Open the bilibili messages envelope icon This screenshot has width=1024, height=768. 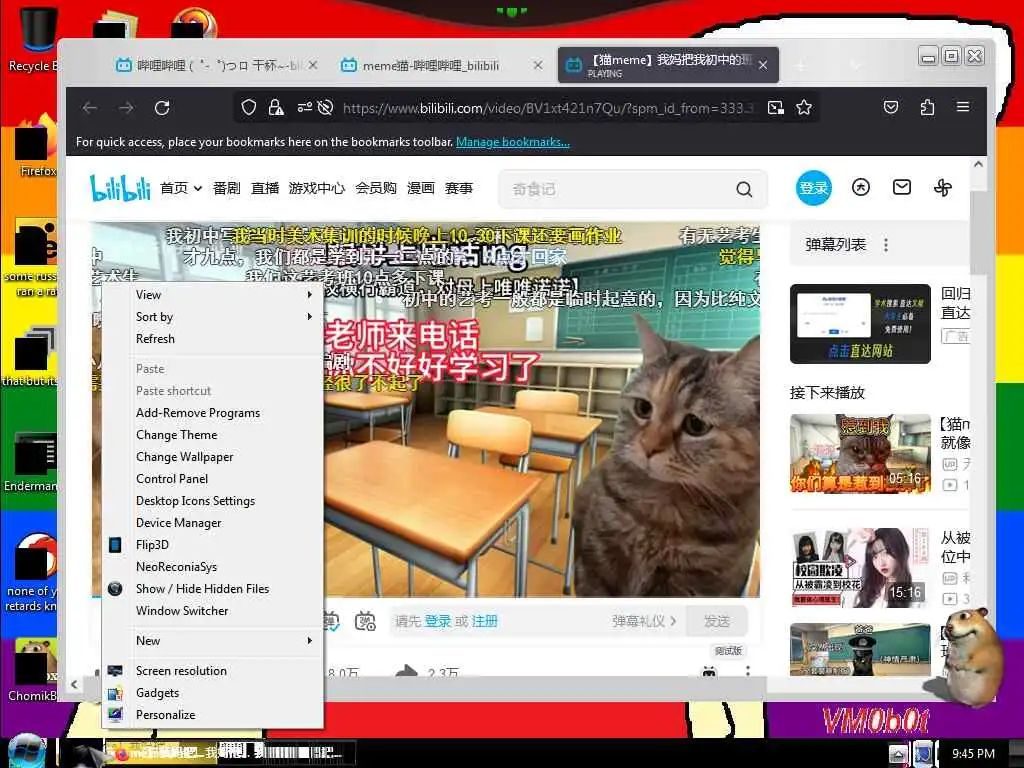pos(902,188)
